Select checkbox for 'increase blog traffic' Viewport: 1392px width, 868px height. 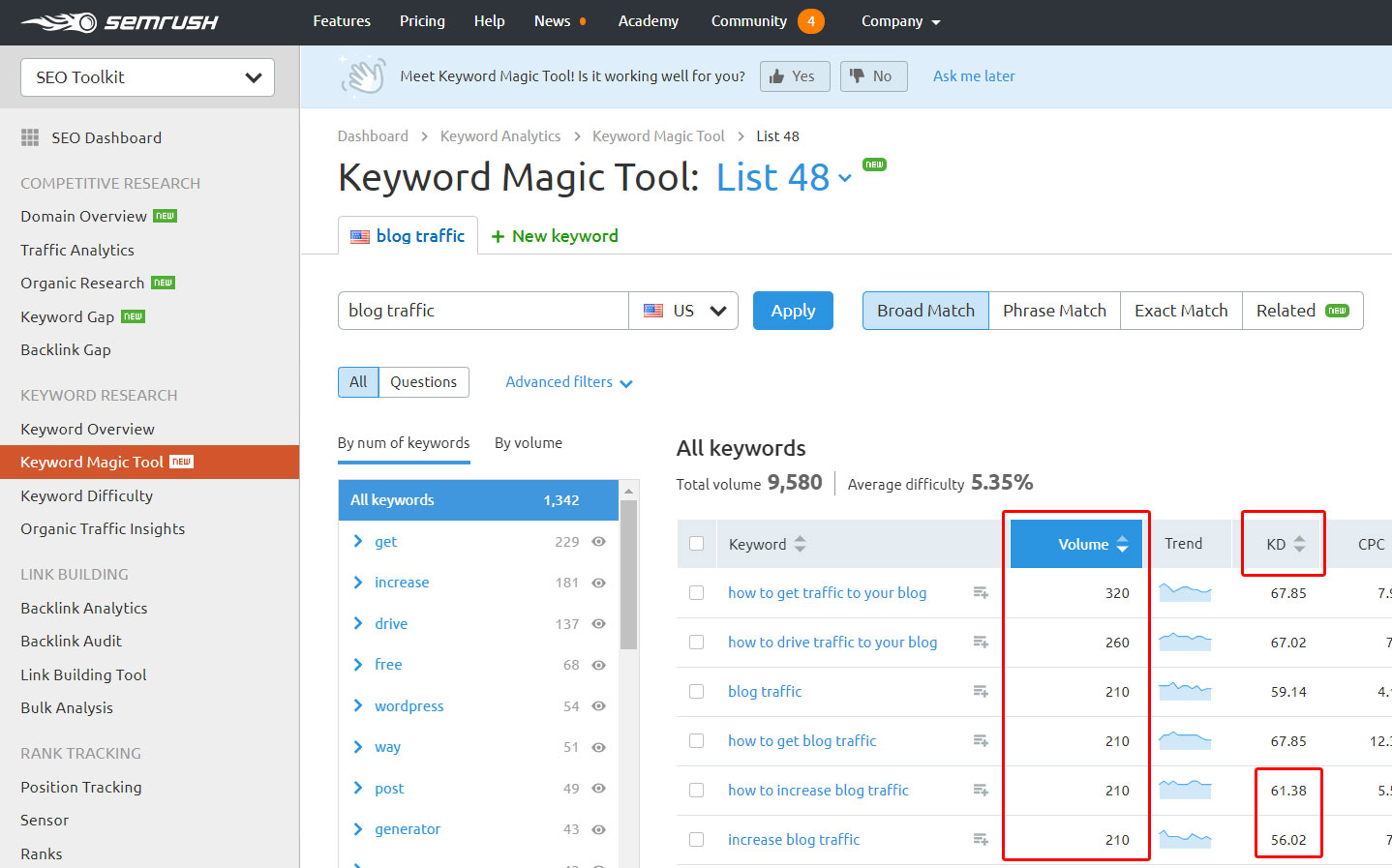(696, 839)
